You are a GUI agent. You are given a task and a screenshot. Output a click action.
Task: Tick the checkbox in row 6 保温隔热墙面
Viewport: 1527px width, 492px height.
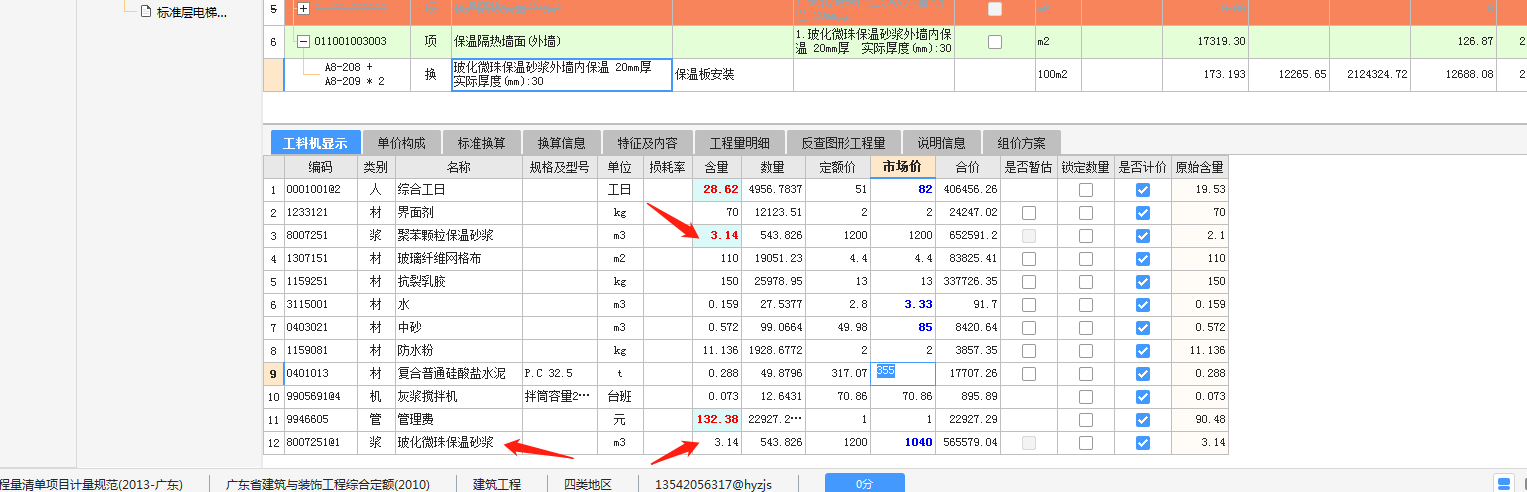994,42
